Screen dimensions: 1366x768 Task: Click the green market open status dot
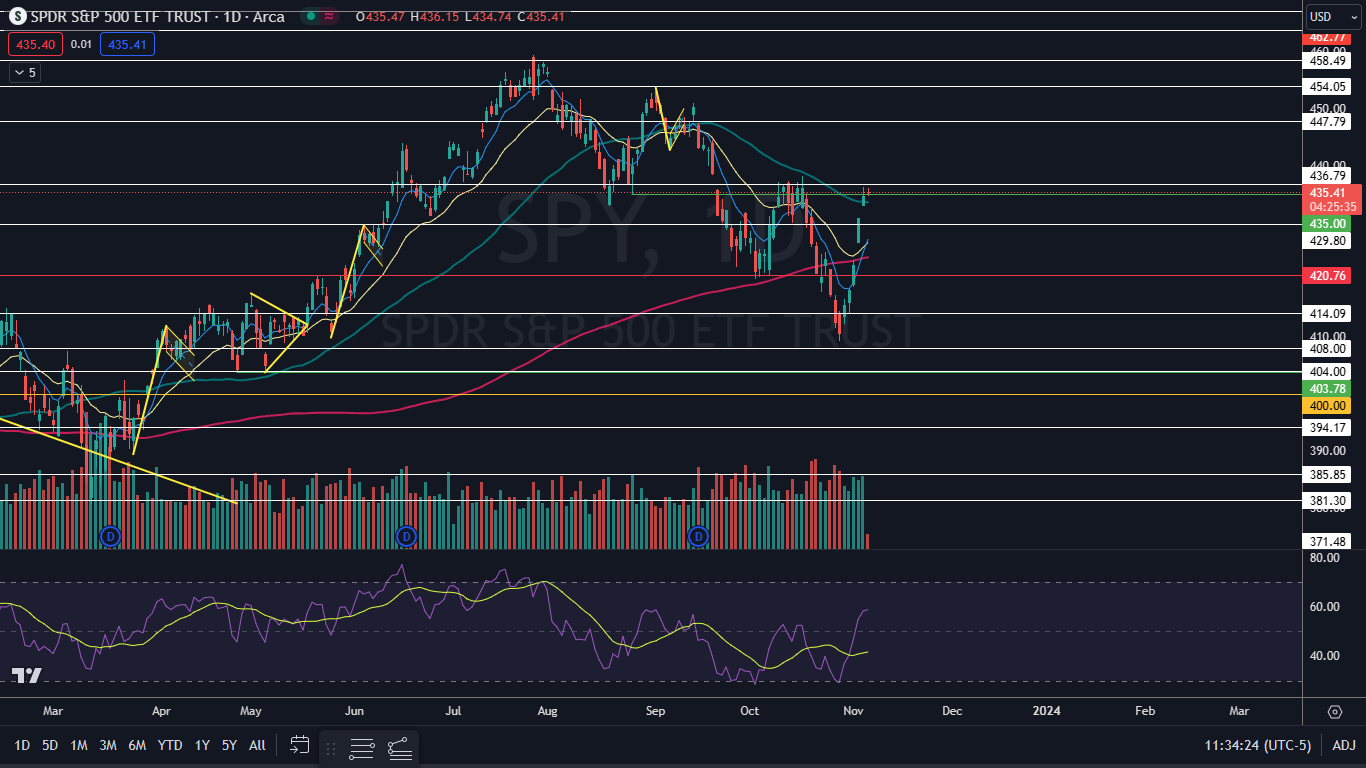(x=310, y=16)
